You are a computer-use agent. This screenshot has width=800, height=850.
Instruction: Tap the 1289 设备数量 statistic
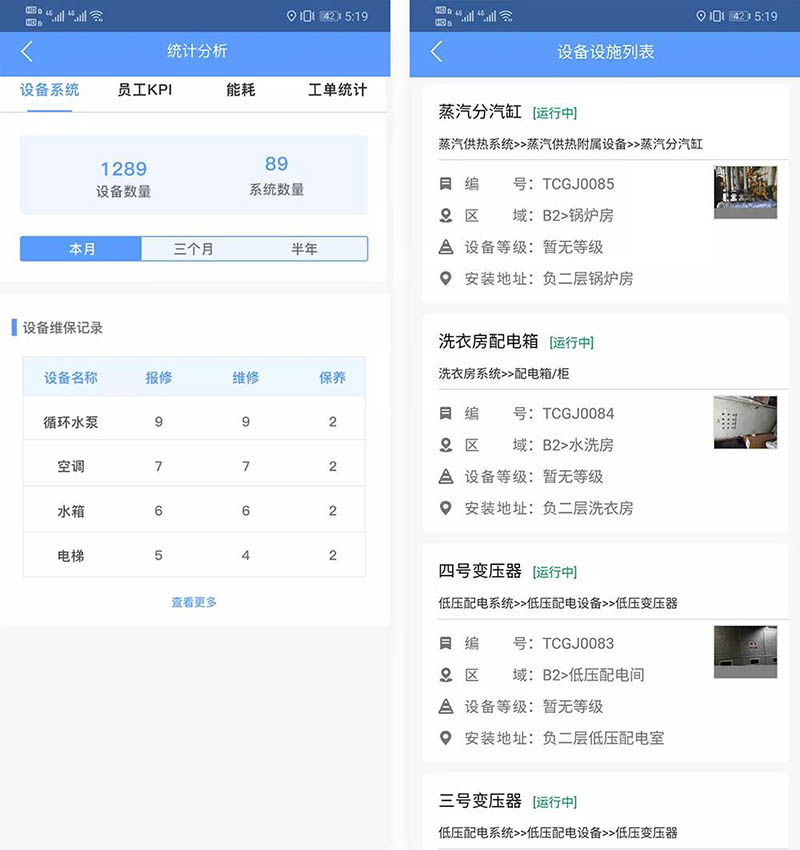124,178
